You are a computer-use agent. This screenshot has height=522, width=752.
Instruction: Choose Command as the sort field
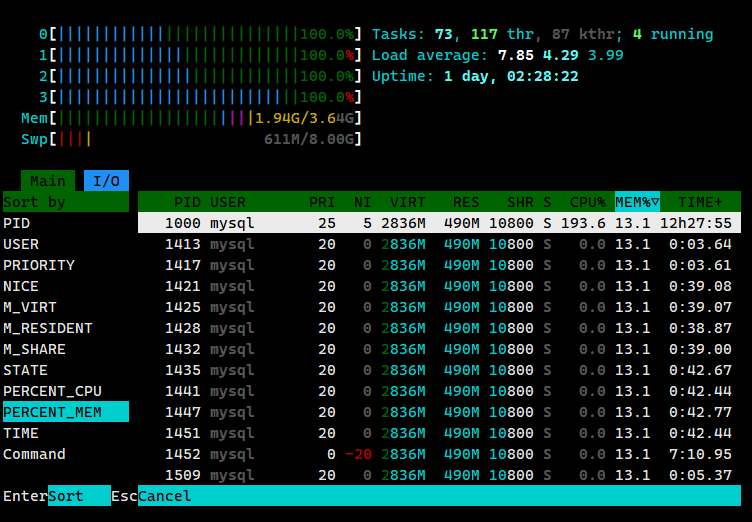(34, 454)
